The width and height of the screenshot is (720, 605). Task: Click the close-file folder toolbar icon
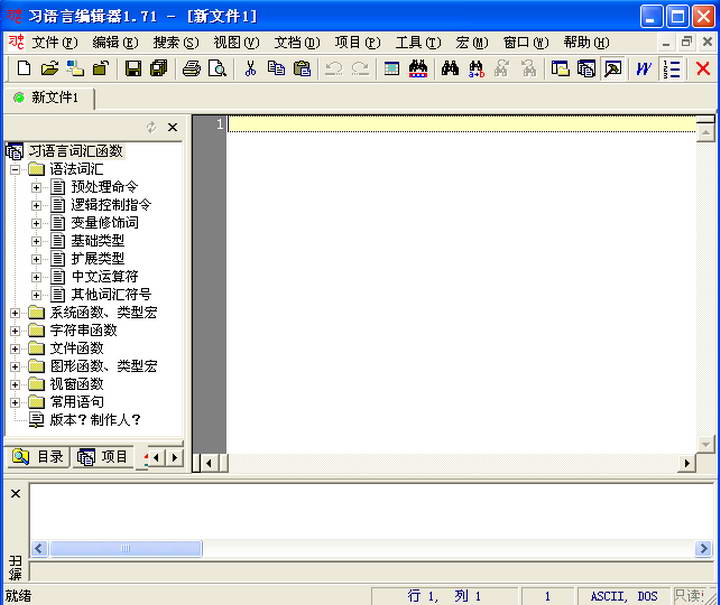click(101, 69)
